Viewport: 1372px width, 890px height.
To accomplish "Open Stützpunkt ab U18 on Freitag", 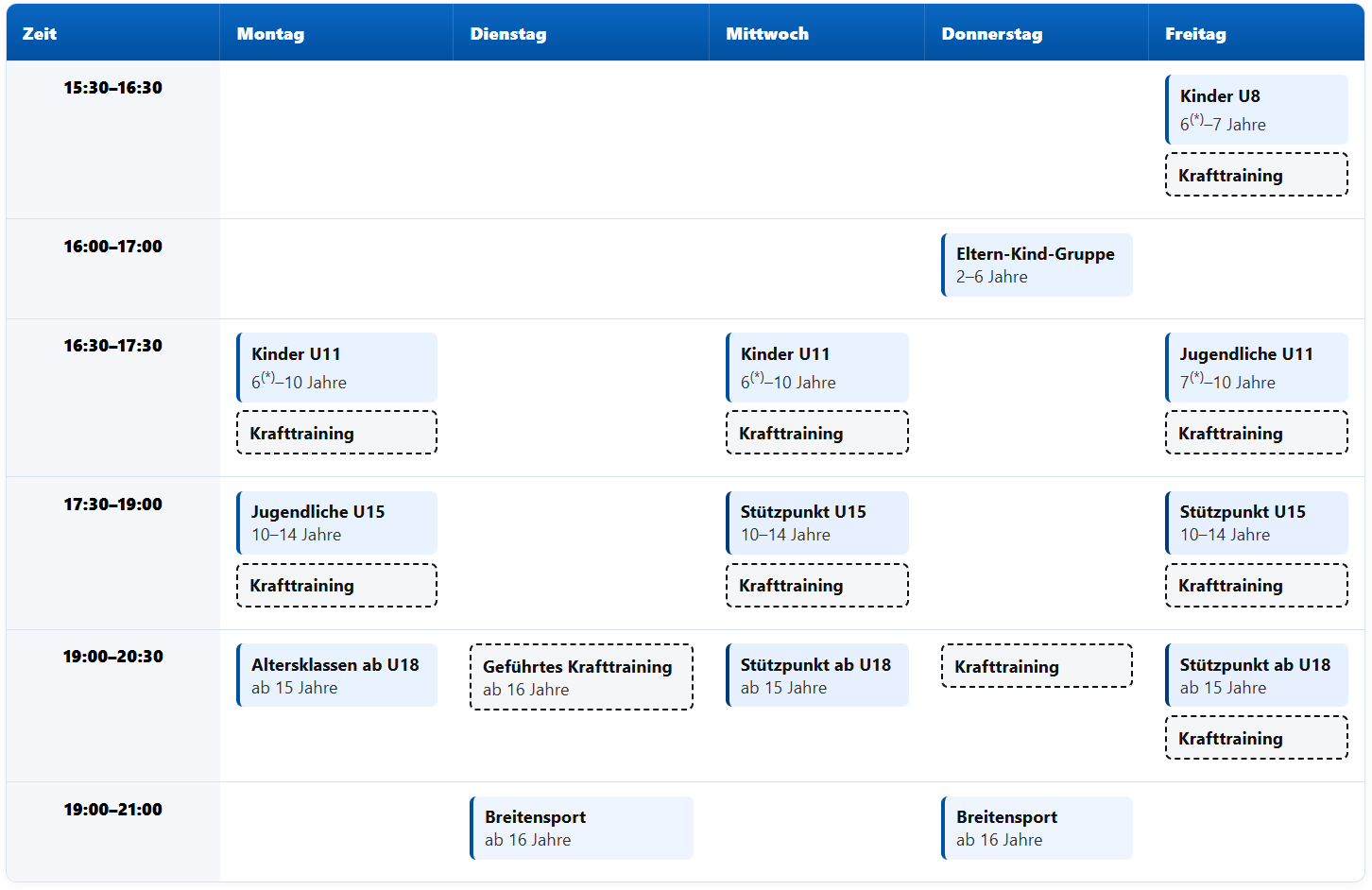I will (1257, 676).
